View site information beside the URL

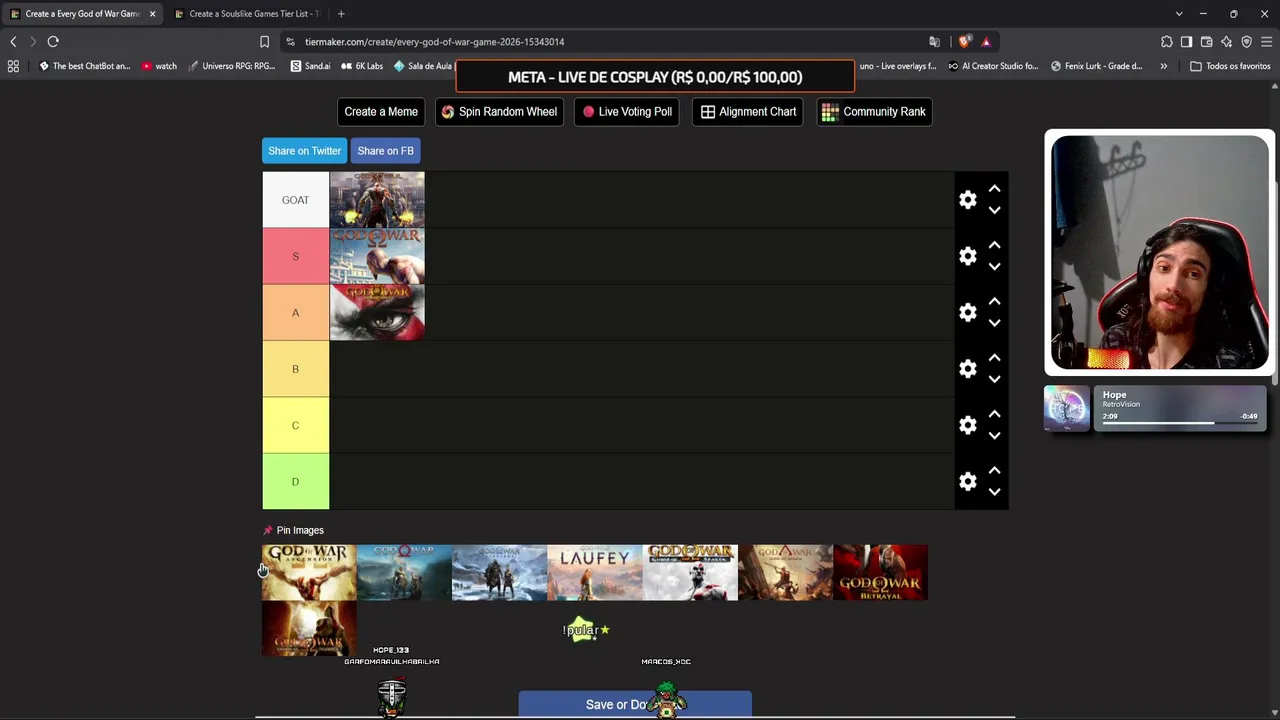click(290, 42)
